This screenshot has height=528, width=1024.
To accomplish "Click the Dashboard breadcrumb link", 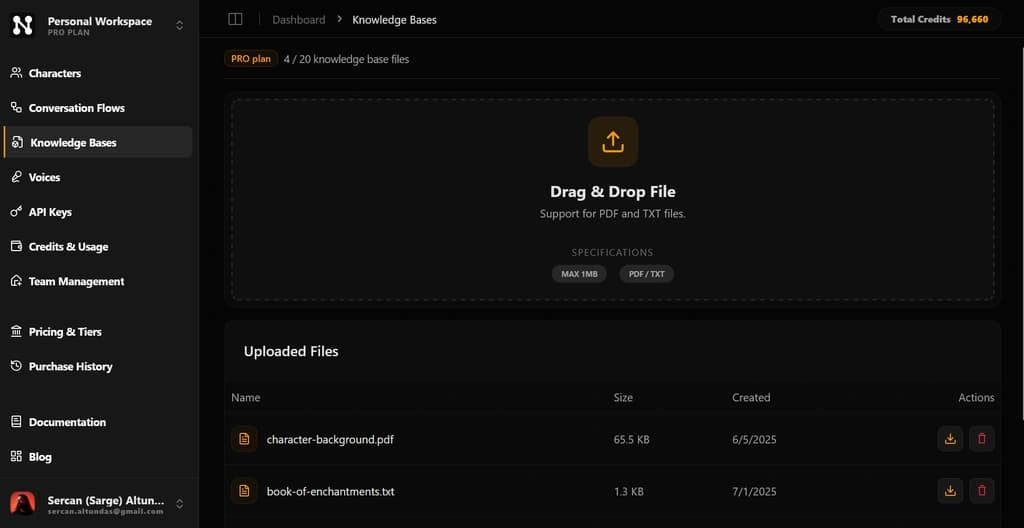I will point(298,20).
